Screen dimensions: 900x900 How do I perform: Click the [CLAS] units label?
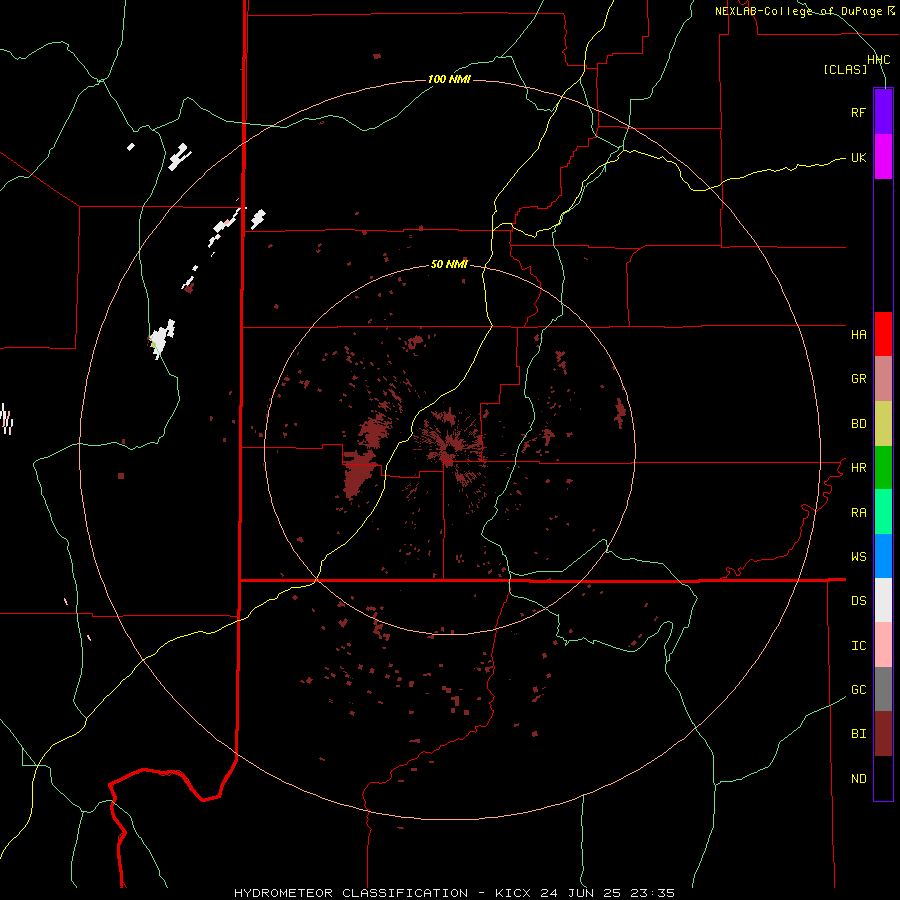845,69
